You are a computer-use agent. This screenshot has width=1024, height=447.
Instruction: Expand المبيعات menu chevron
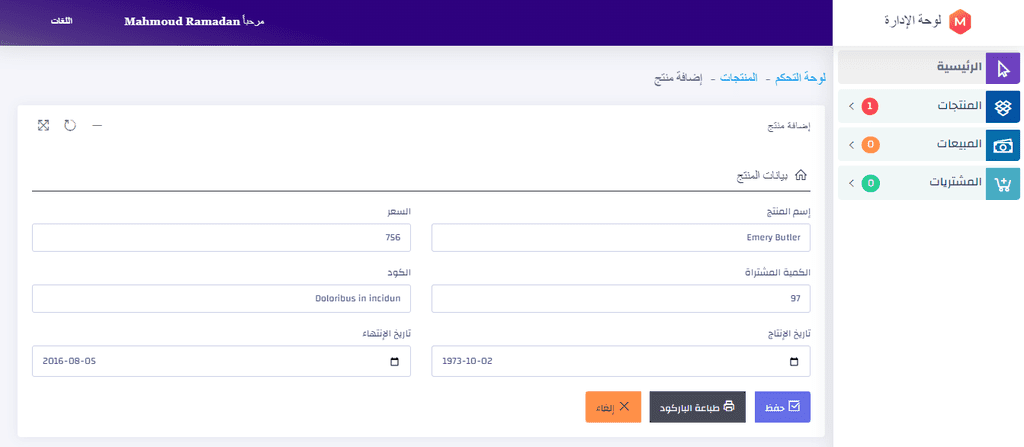(850, 145)
